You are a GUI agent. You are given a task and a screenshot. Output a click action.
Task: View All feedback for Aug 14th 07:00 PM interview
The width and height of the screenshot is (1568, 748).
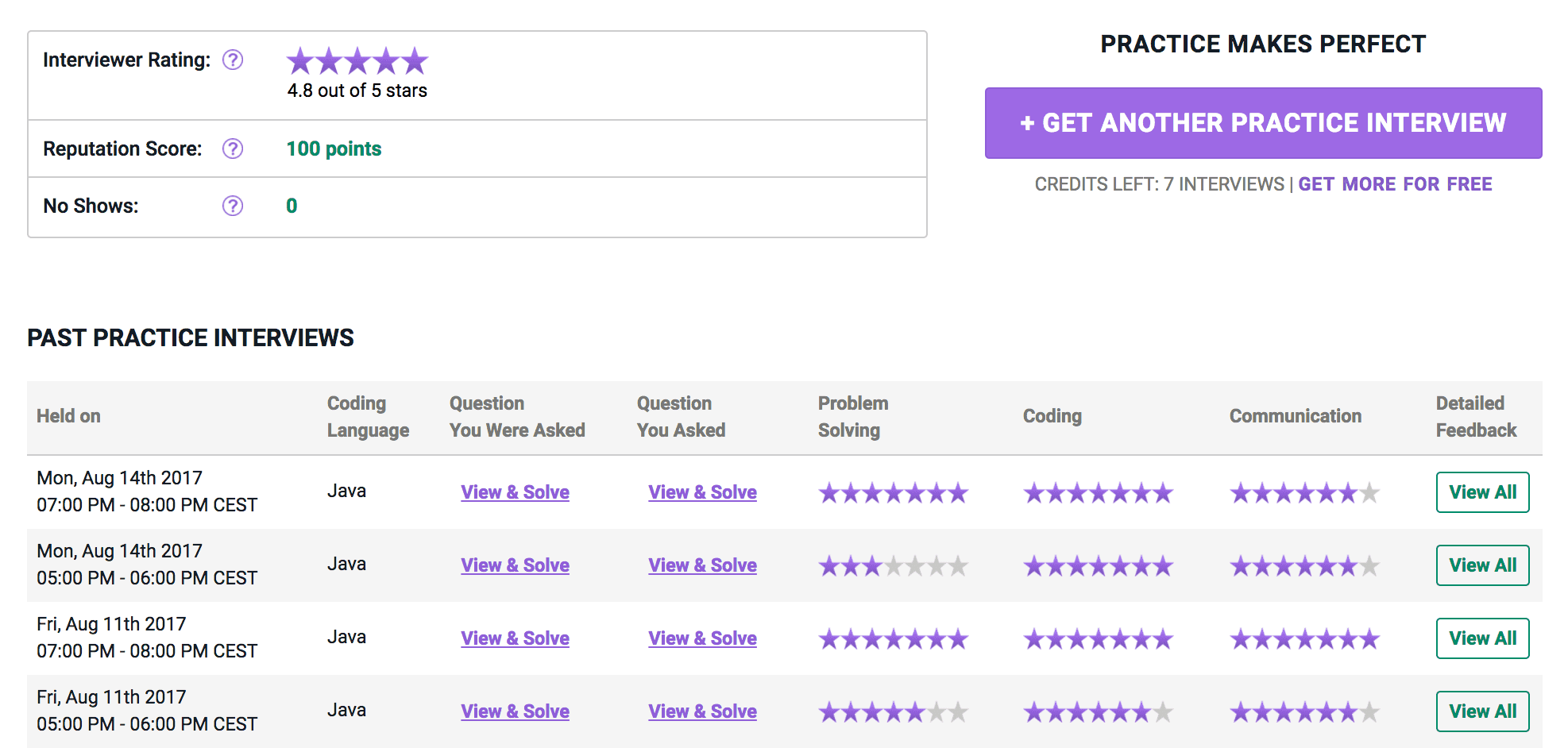1482,492
